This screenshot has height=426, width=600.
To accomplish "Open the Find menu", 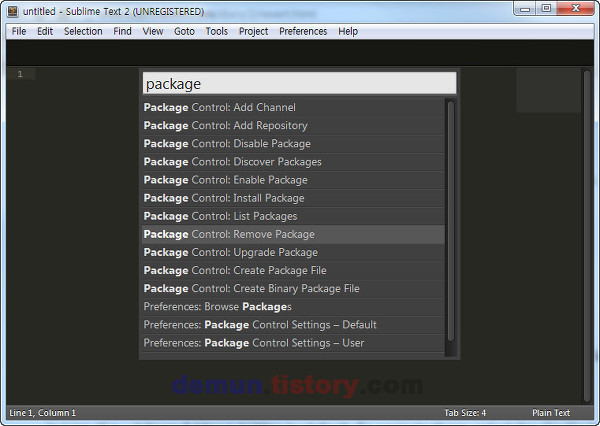I will [x=122, y=31].
